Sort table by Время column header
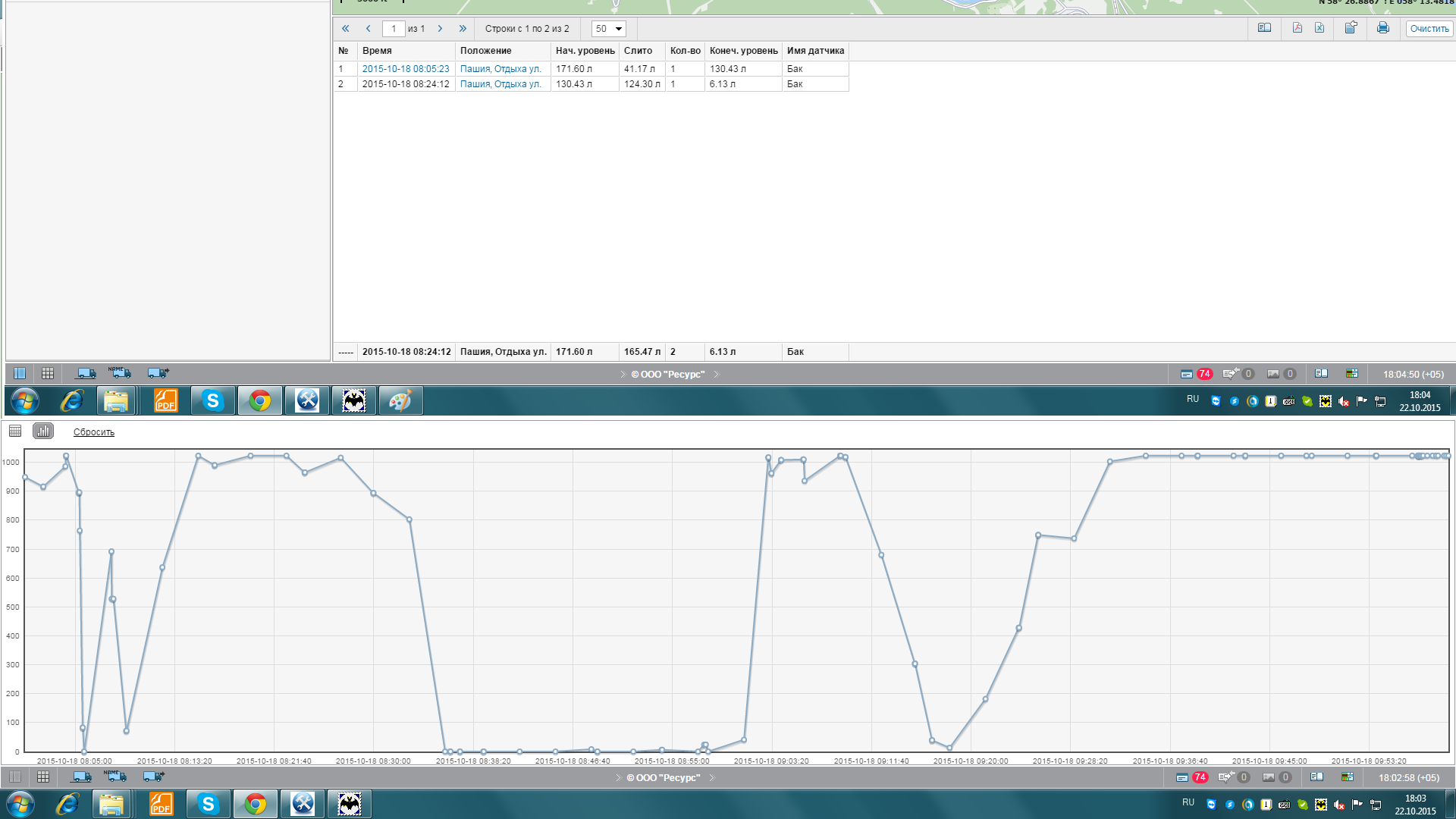 [x=377, y=51]
